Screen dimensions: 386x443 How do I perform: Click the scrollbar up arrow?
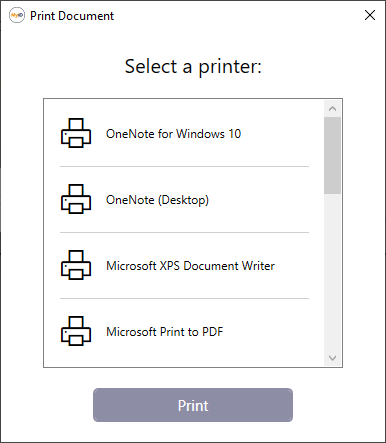(332, 109)
